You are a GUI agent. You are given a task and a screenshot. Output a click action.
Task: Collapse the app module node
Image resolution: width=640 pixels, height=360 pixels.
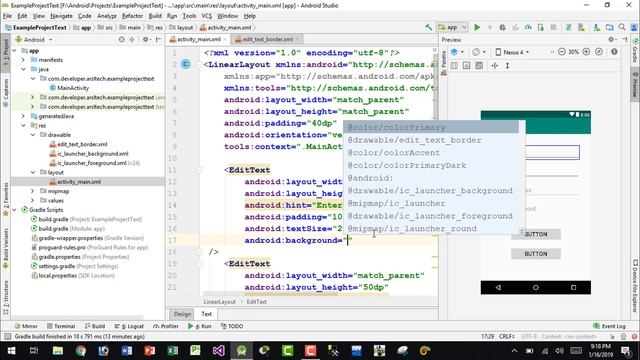pyautogui.click(x=15, y=51)
